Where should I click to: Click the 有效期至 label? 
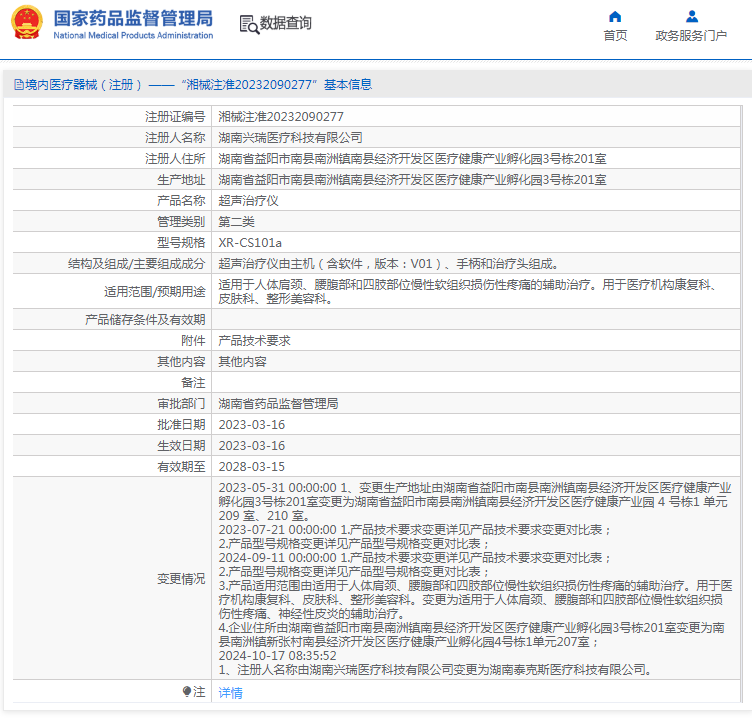pyautogui.click(x=181, y=467)
